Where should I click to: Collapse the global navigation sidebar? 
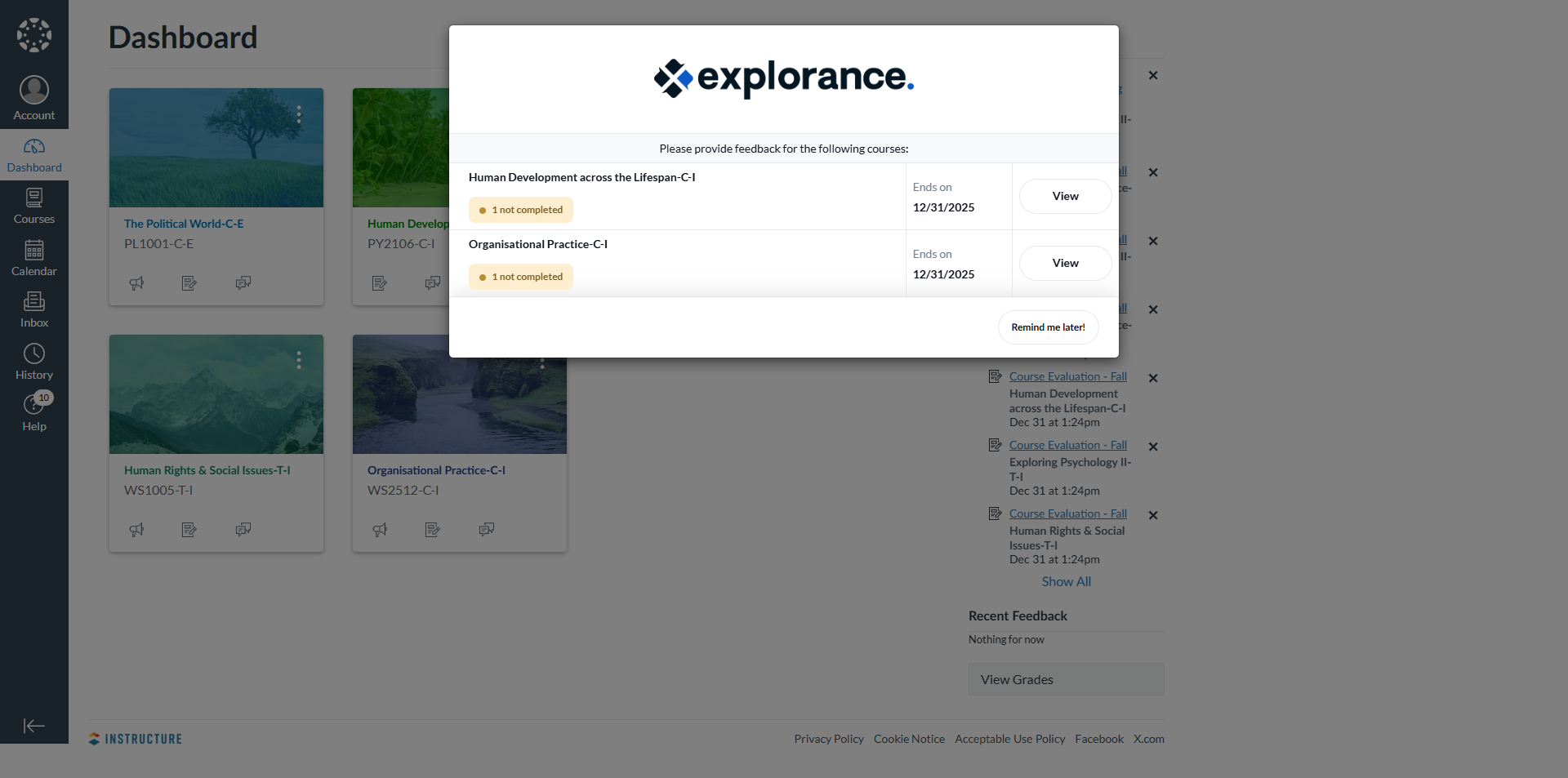tap(34, 726)
